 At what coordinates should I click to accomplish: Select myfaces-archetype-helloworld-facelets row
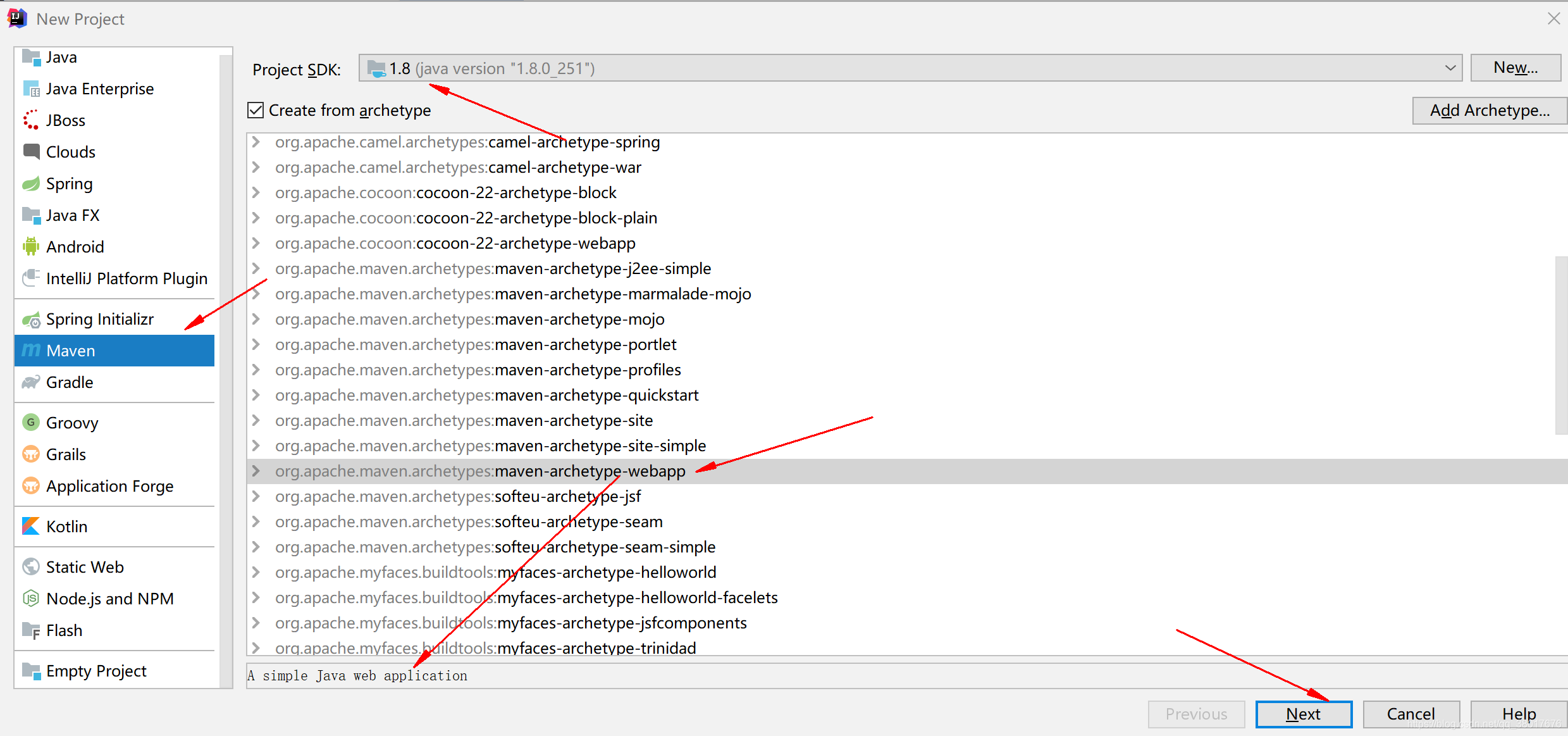click(x=907, y=597)
